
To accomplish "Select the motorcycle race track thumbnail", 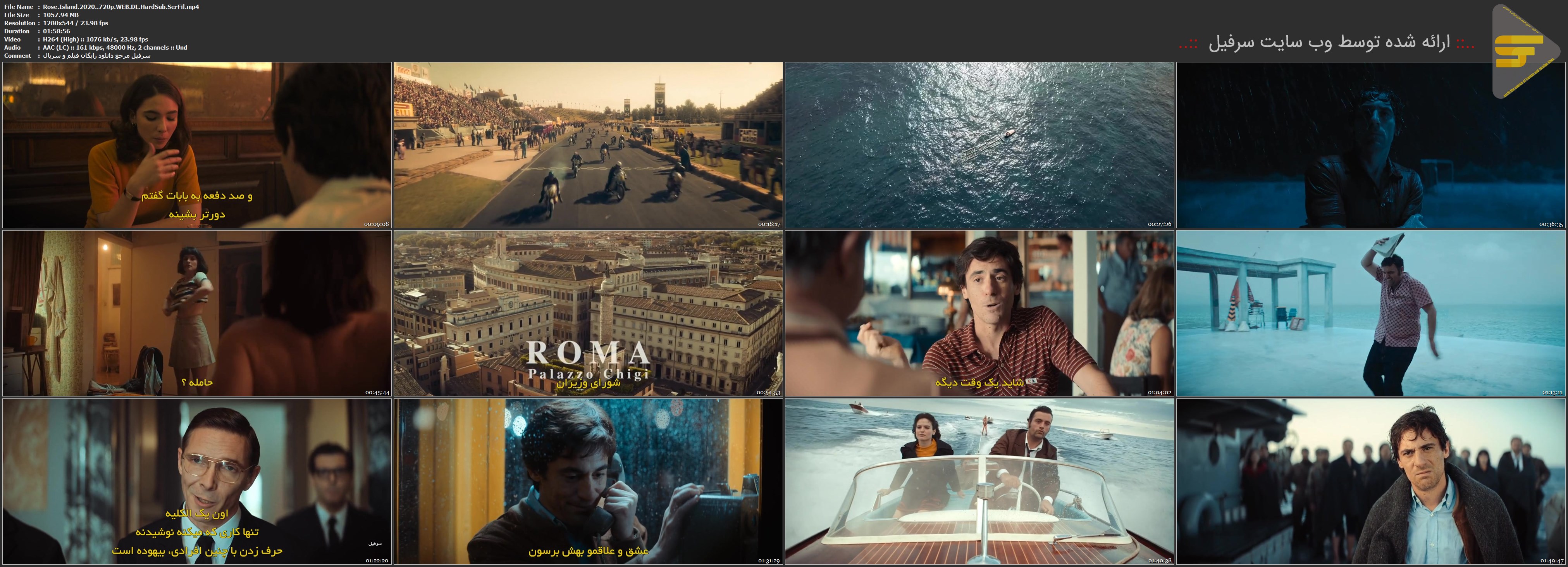I will [588, 145].
